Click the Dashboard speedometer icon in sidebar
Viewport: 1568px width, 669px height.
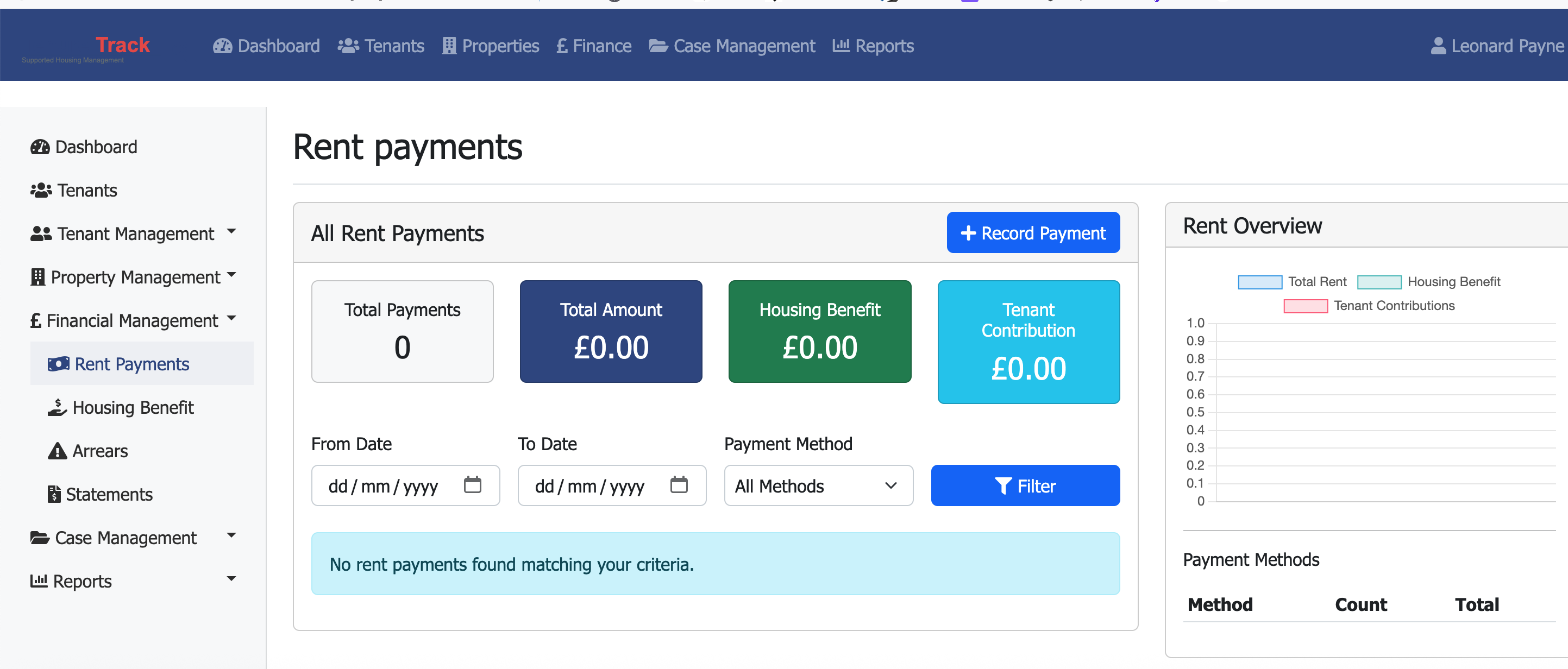pos(39,147)
